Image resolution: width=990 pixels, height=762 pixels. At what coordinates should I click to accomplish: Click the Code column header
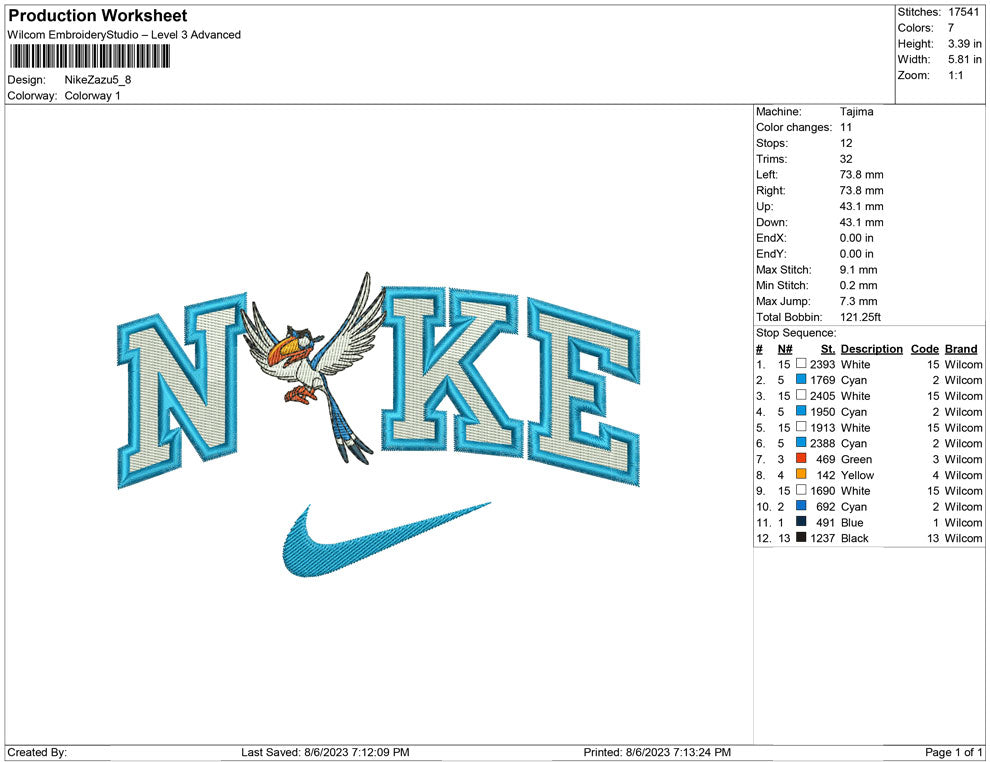[925, 348]
